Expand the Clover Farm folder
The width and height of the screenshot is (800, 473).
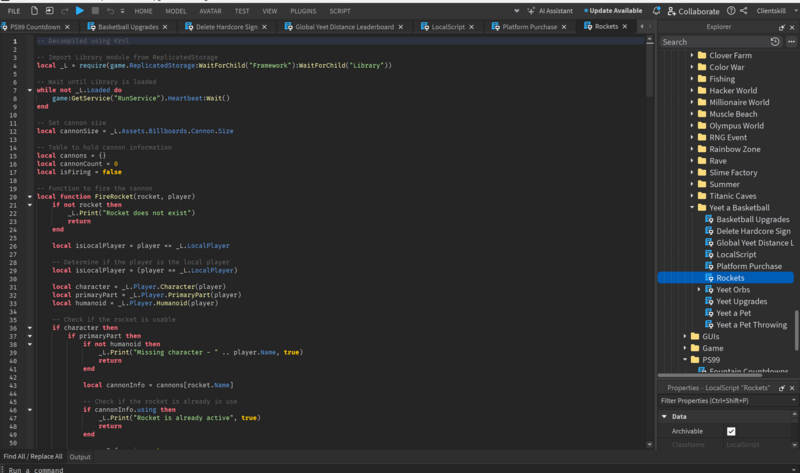(x=690, y=56)
